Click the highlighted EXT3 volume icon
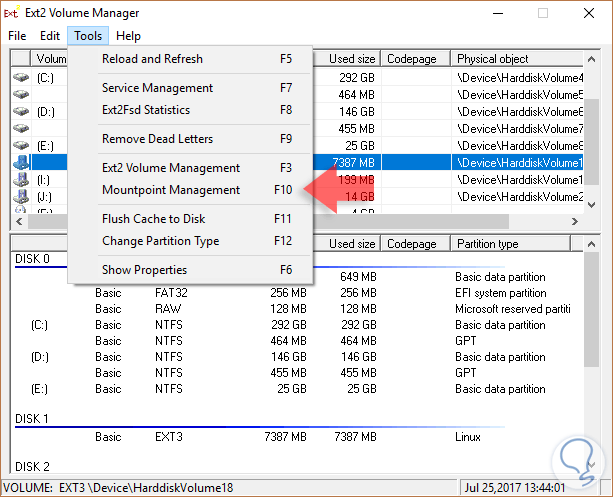 click(21, 162)
